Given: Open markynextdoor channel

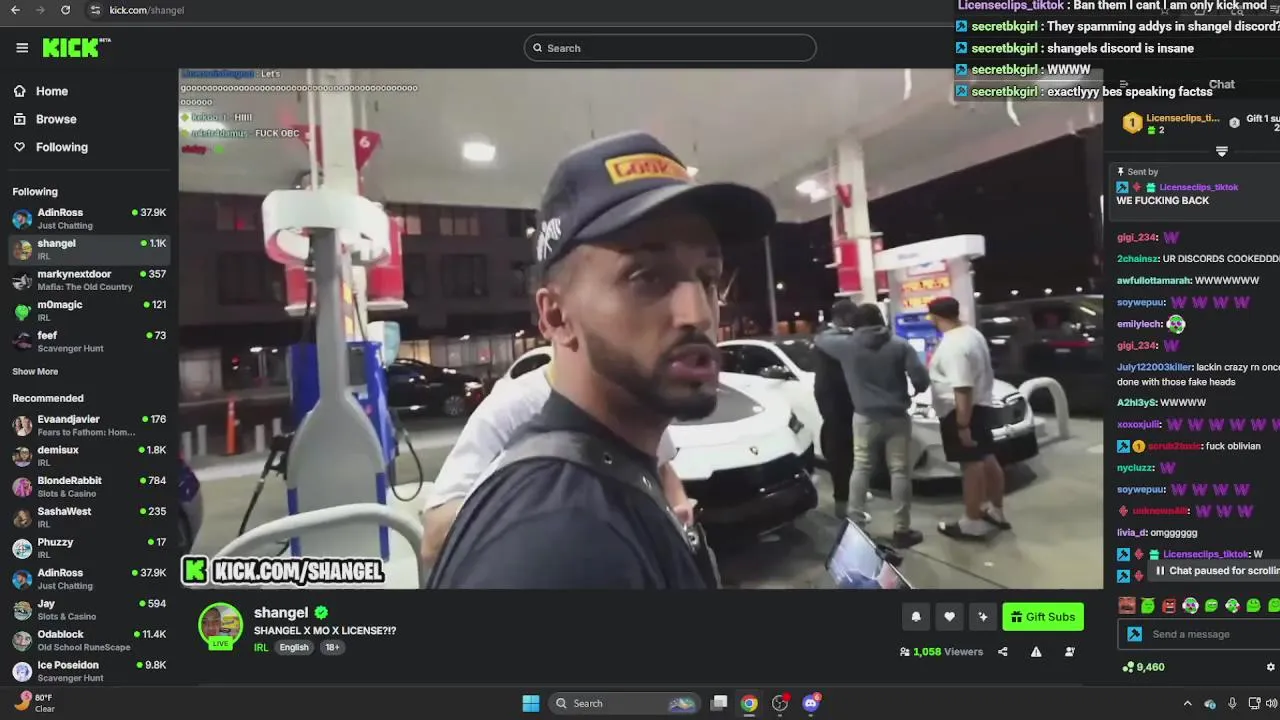Looking at the screenshot, I should (x=89, y=280).
